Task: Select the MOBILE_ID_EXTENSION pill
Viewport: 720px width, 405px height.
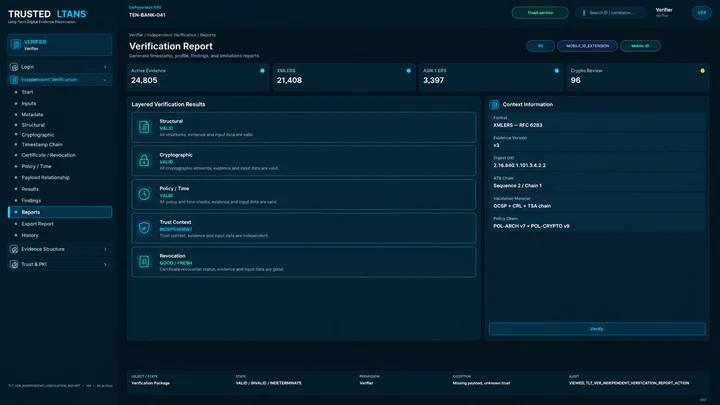Action: pyautogui.click(x=587, y=46)
